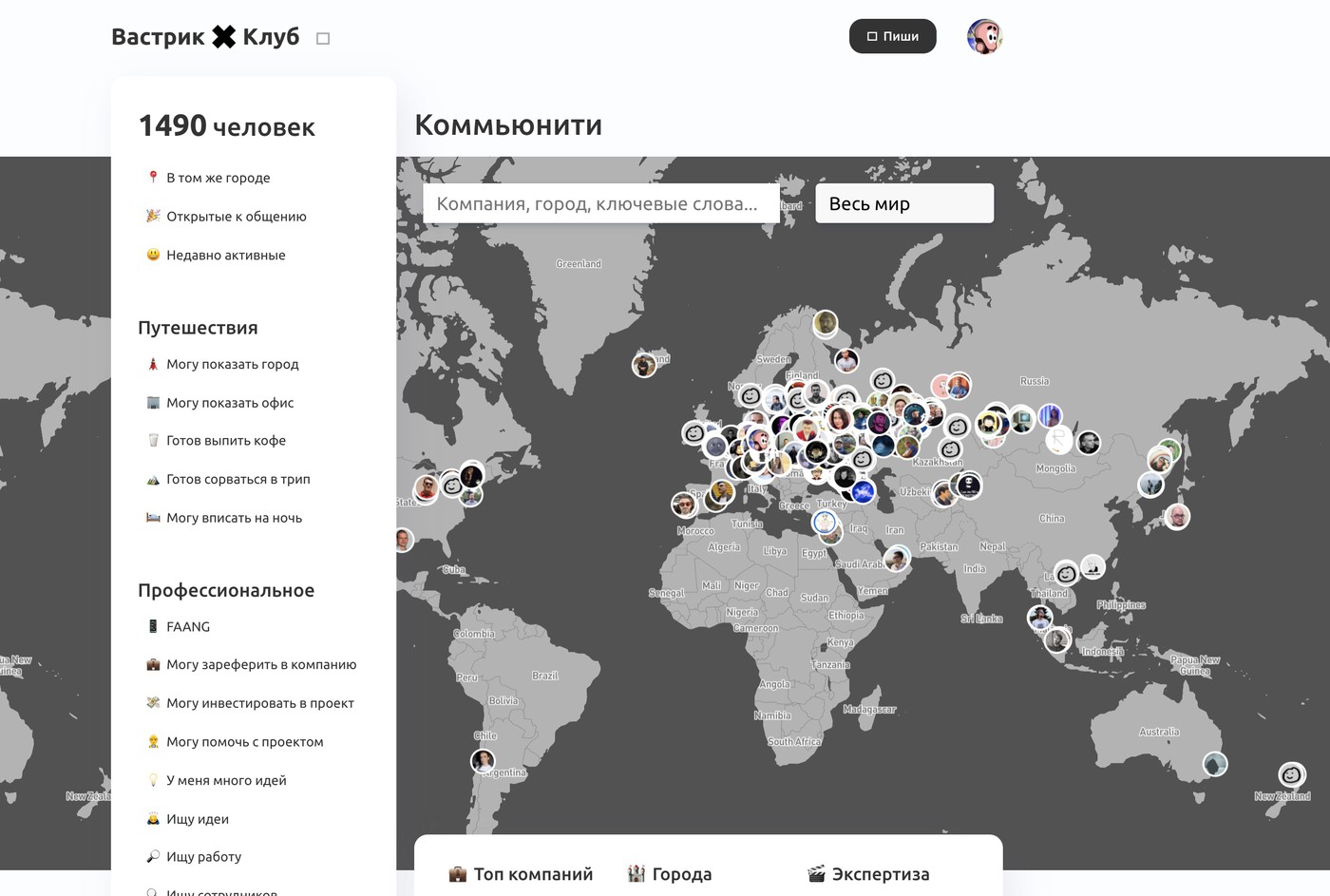Click the coffee cup icon for Готов выпить кофе
Image resolution: width=1330 pixels, height=896 pixels.
point(153,441)
